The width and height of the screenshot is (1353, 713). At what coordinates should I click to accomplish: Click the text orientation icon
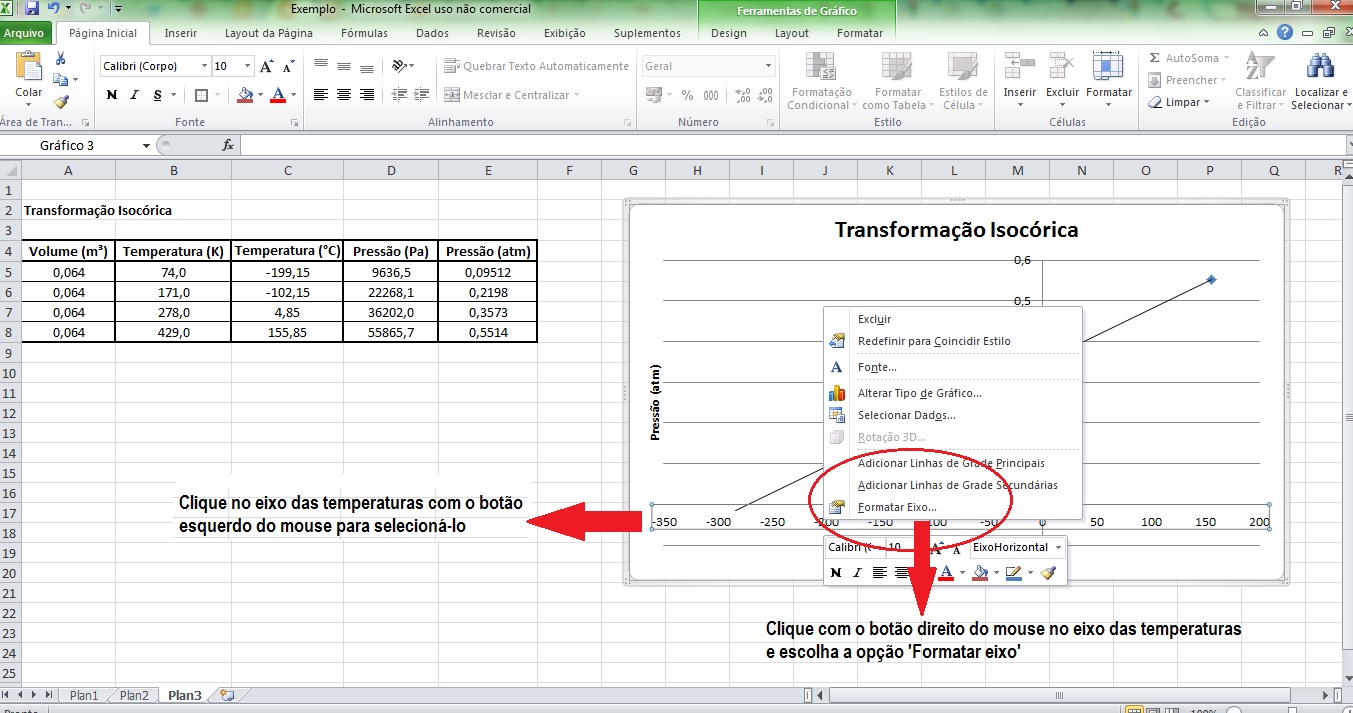pos(401,66)
